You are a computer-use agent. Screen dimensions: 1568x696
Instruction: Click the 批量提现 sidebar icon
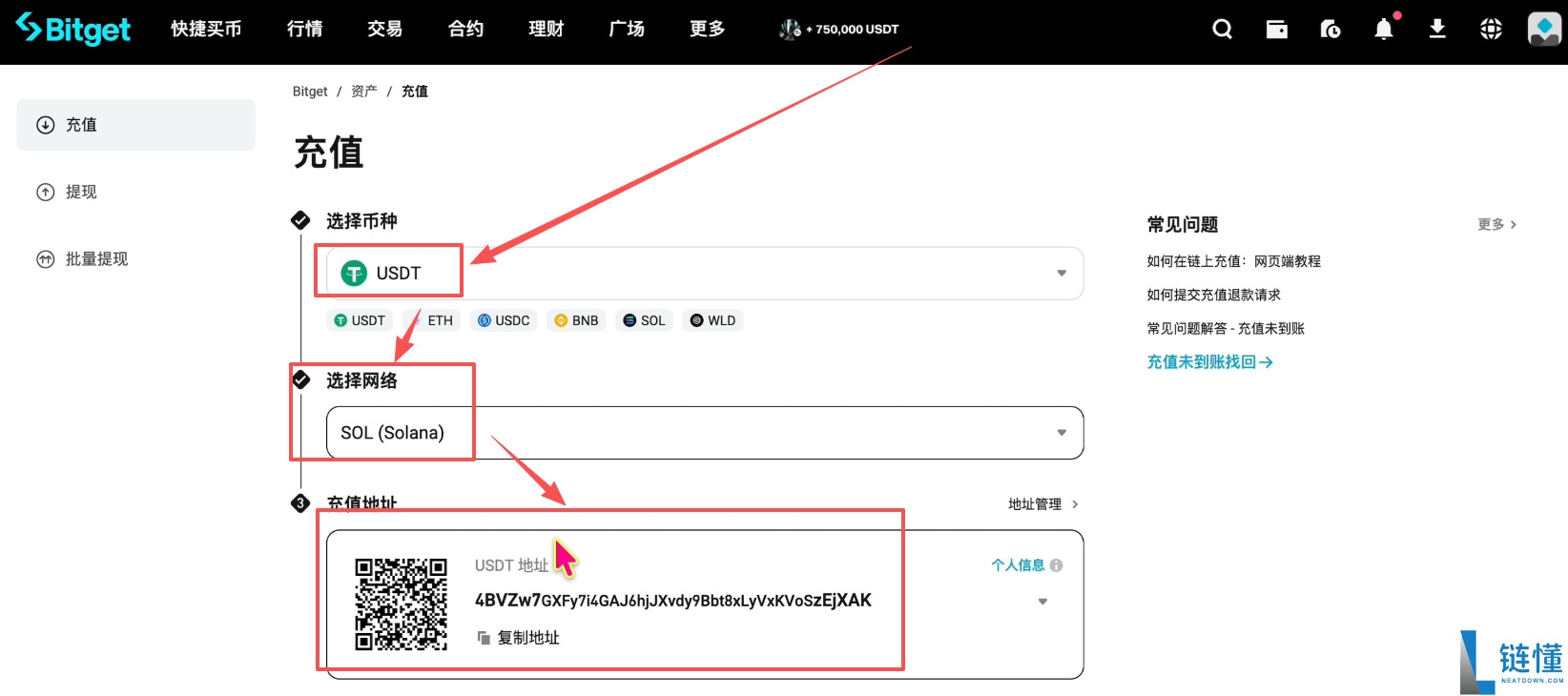point(45,259)
